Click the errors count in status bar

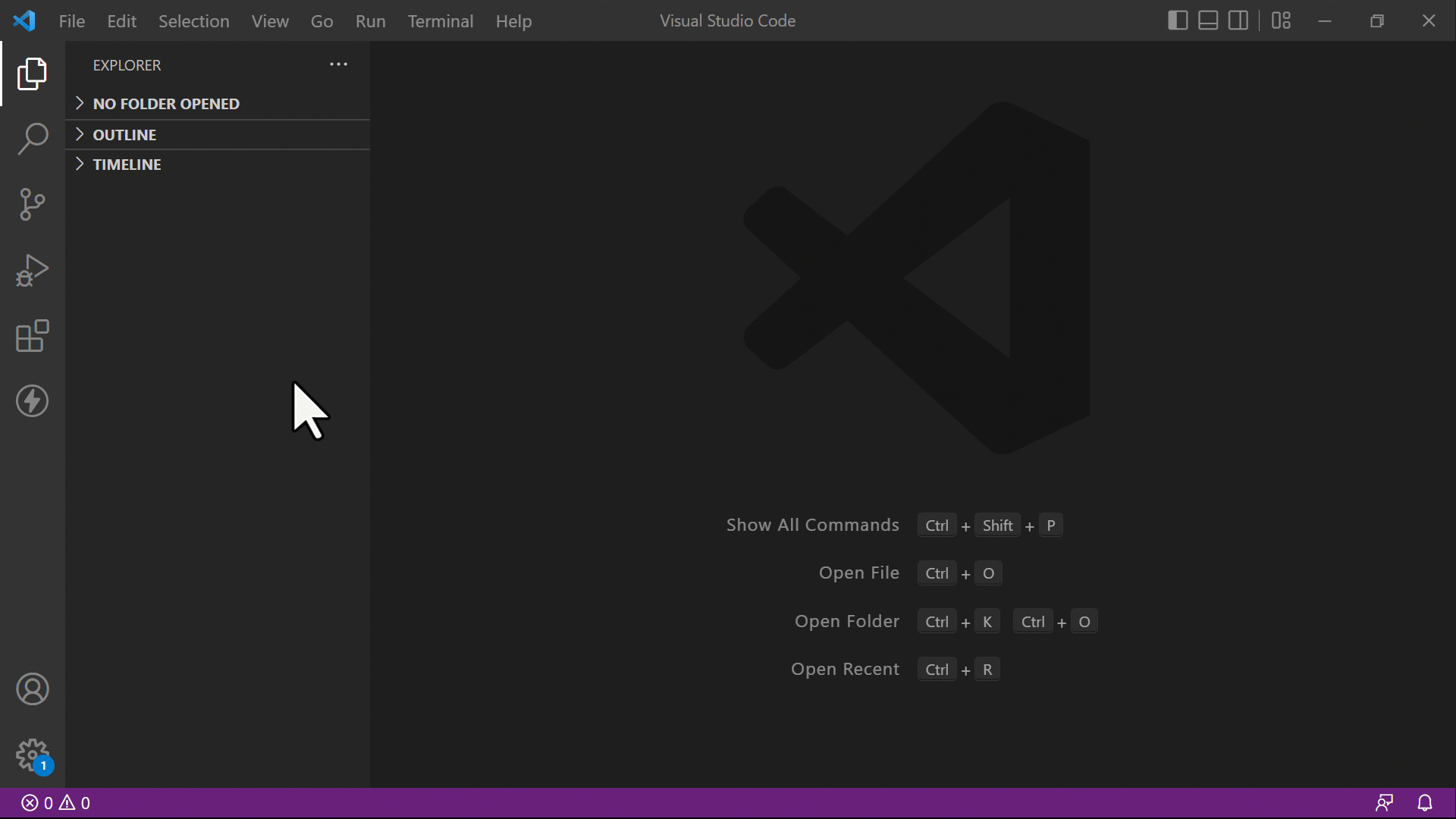[x=36, y=803]
